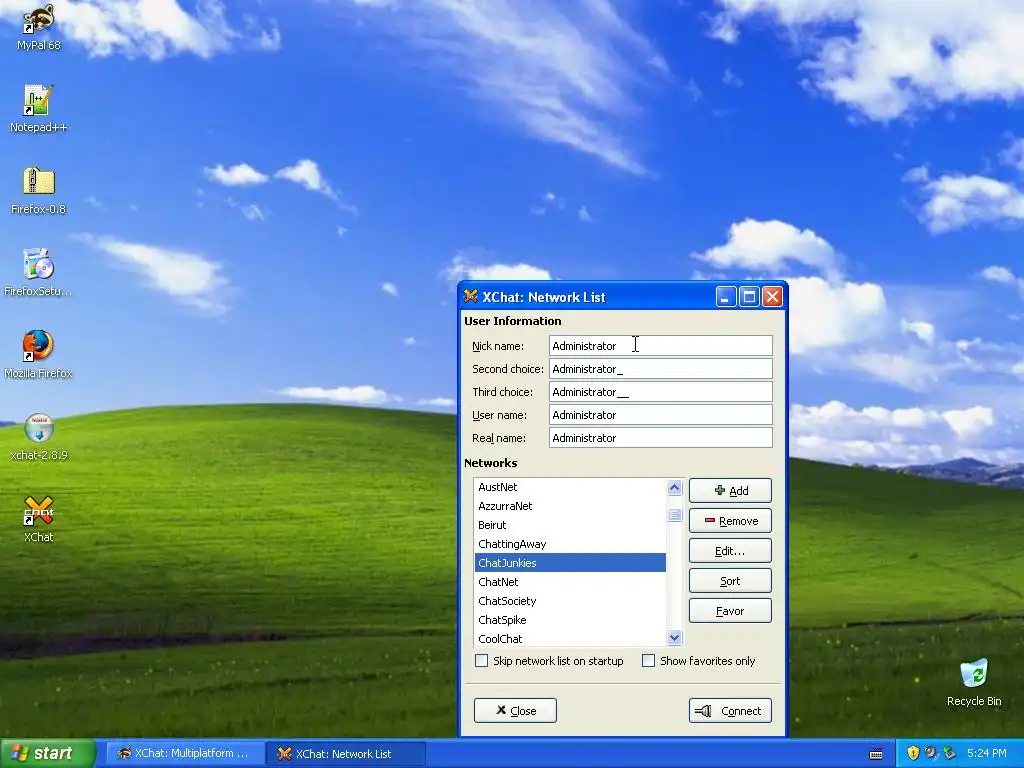
Task: Select Beirut in the networks list
Action: pyautogui.click(x=570, y=524)
